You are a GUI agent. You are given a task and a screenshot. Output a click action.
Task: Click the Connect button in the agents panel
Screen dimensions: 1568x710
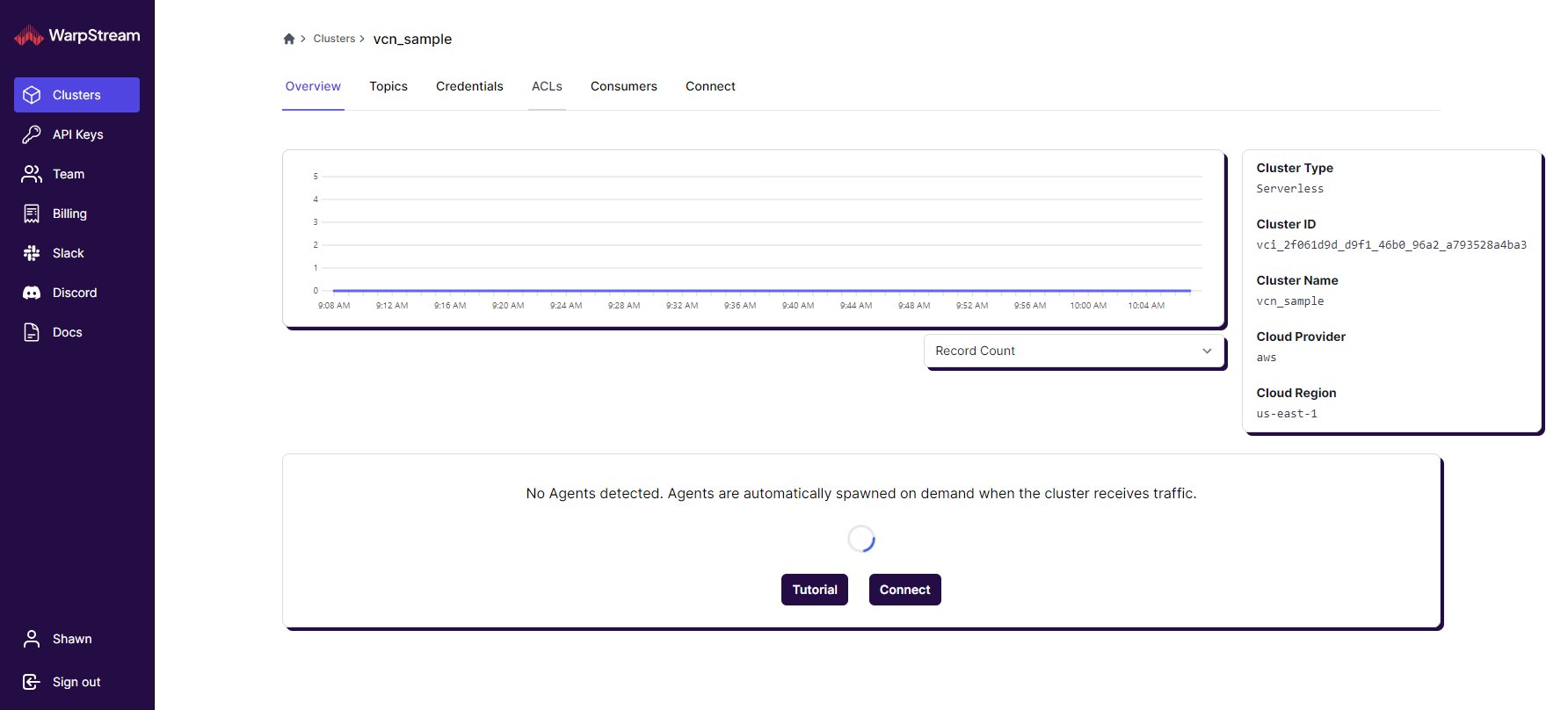tap(905, 590)
